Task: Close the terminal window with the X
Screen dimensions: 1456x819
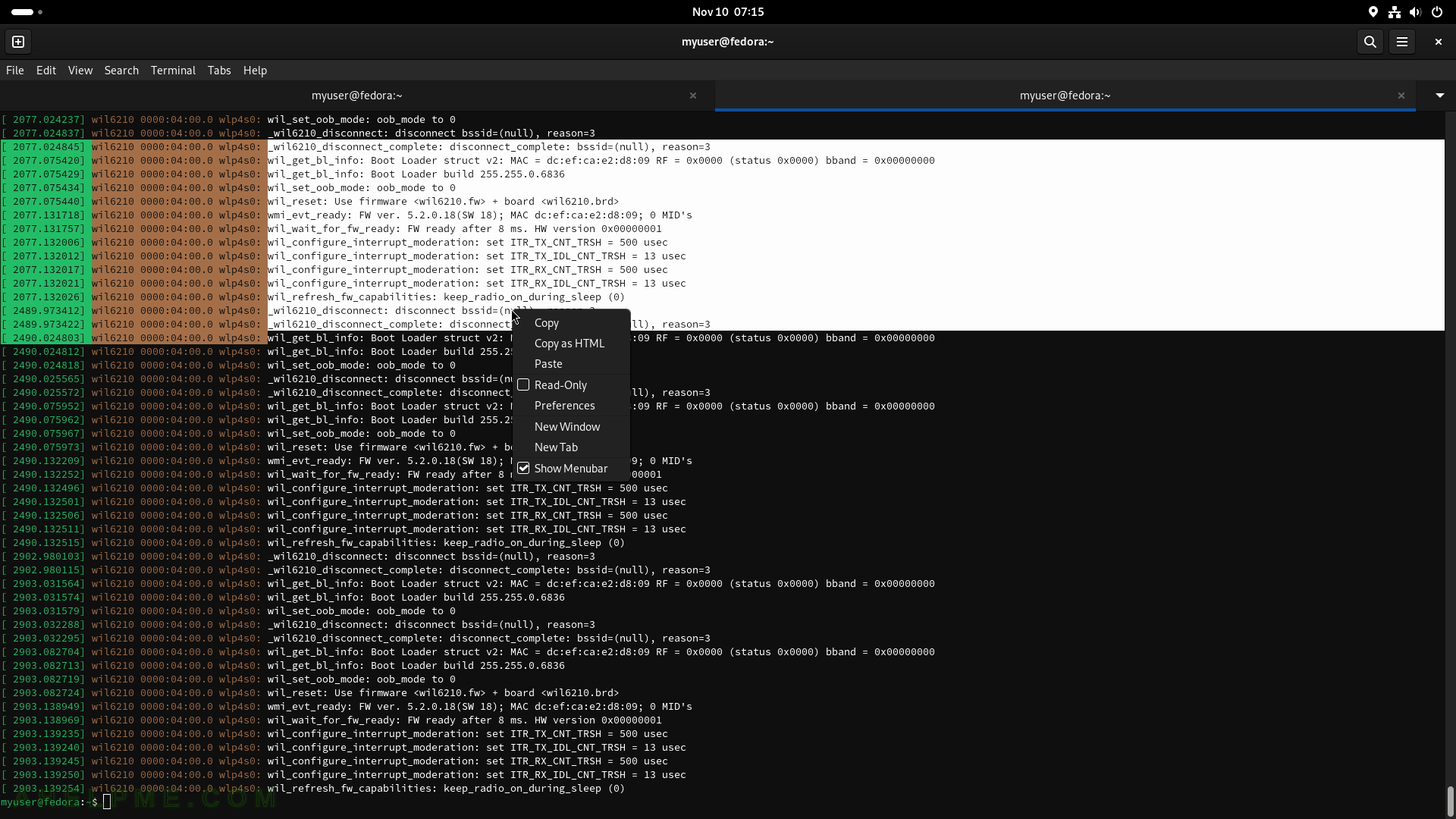Action: pyautogui.click(x=1438, y=42)
